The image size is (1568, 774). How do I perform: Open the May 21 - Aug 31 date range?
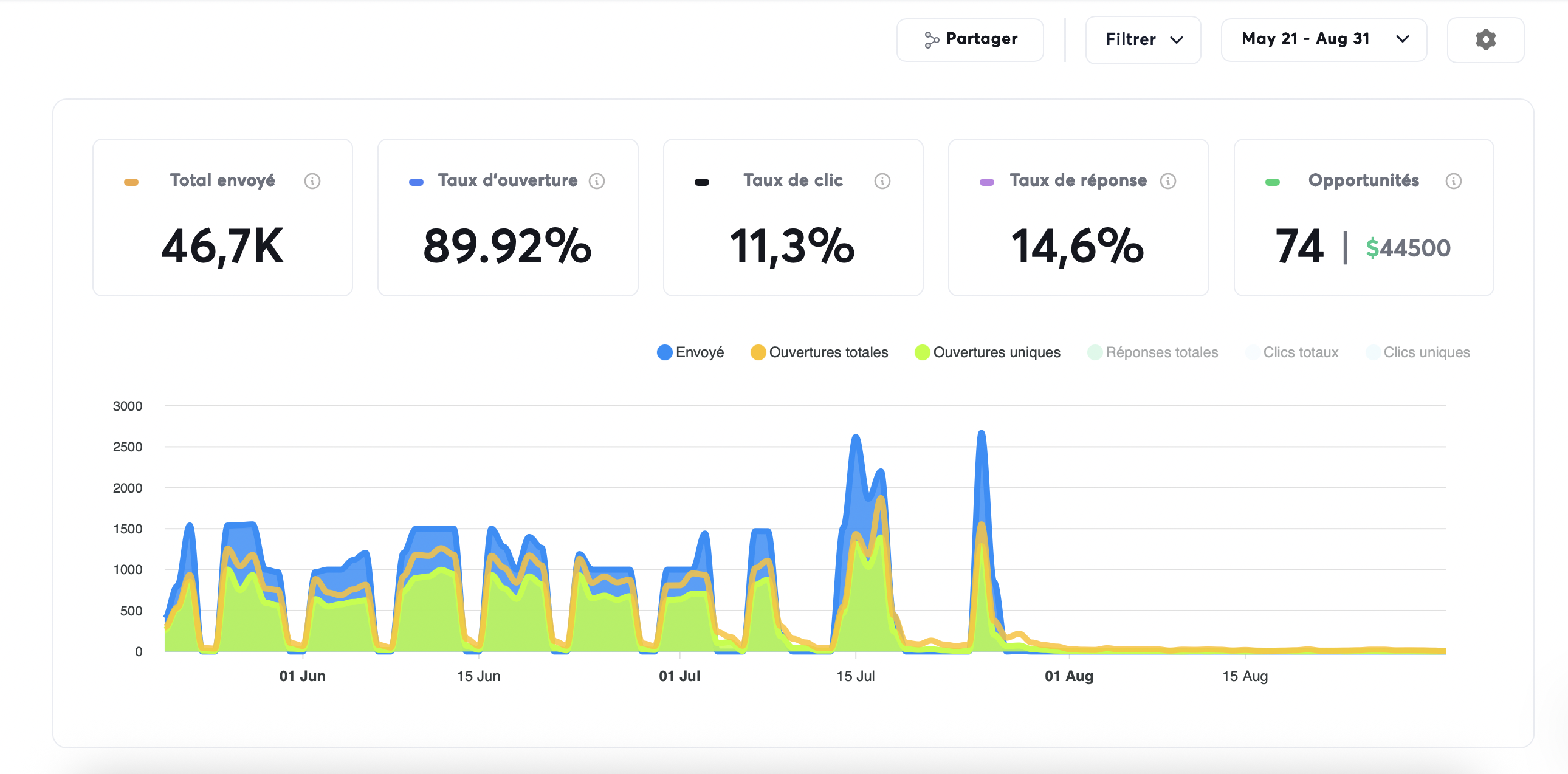pyautogui.click(x=1305, y=39)
